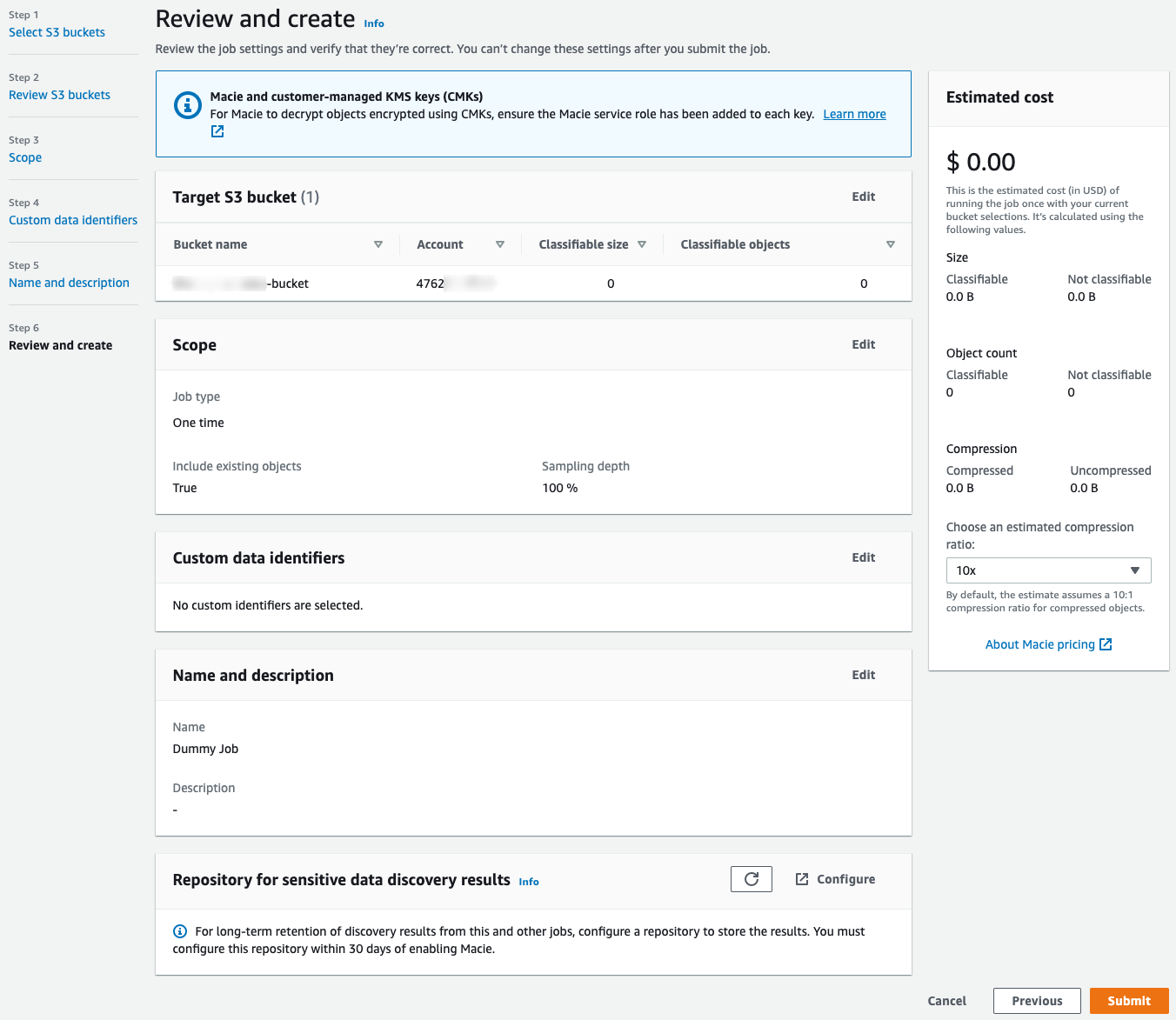Open the Classifiable size filter dropdown
1176x1020 pixels.
pyautogui.click(x=643, y=244)
